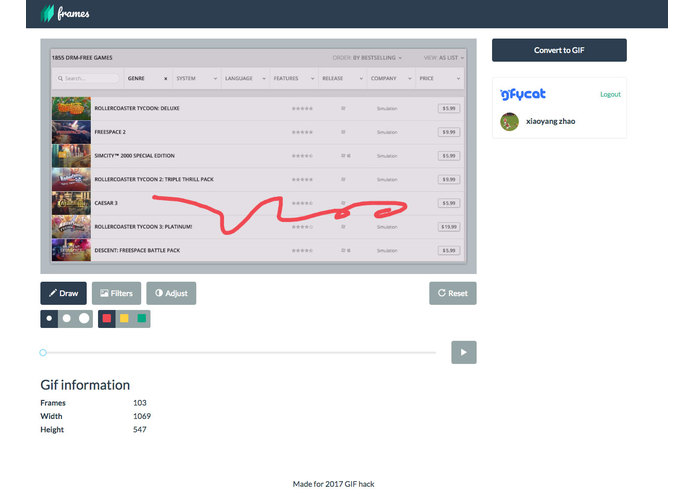
Task: Click xiaoyang zhao profile avatar
Action: 509,121
